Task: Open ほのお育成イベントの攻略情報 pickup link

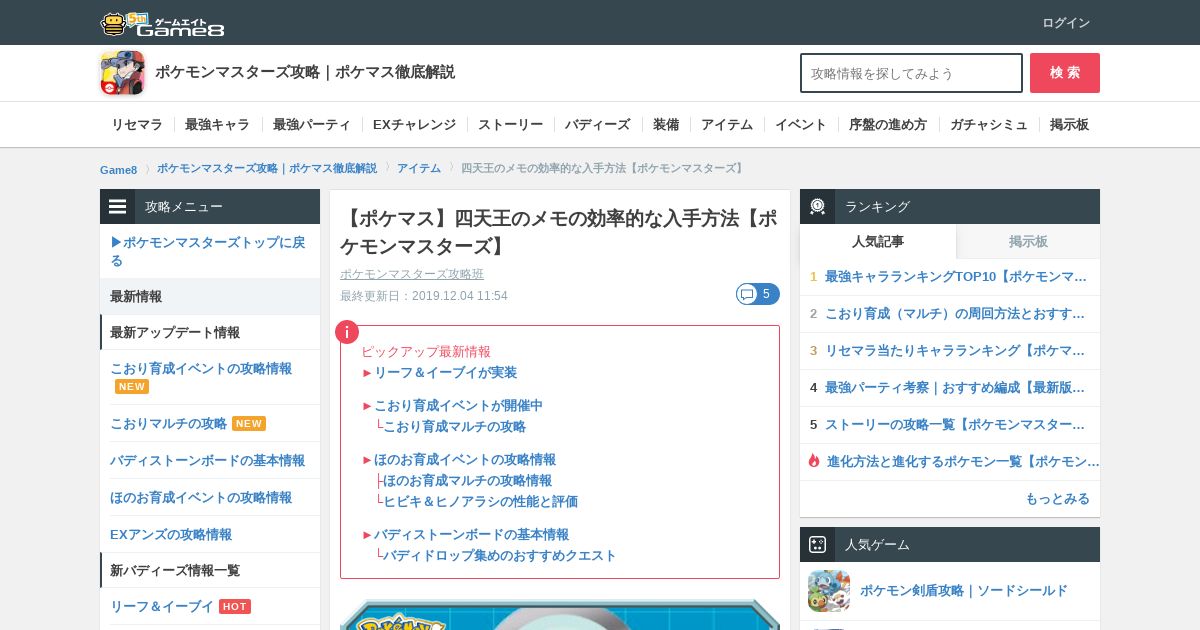Action: click(465, 459)
